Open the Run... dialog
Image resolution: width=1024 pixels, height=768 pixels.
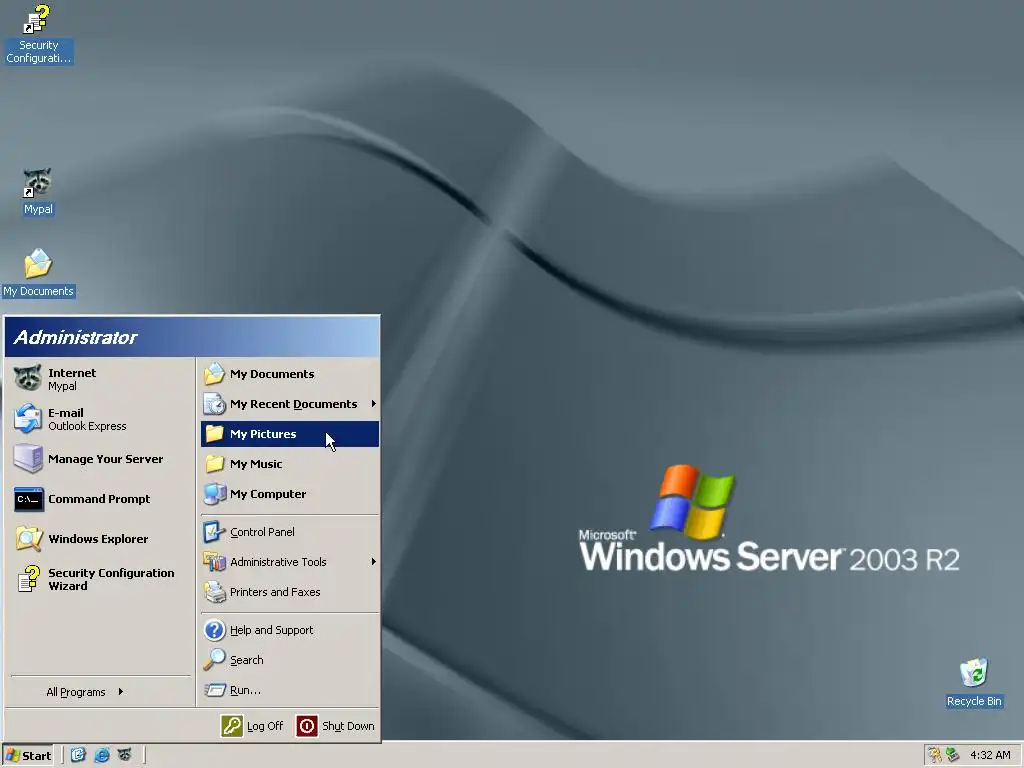[290, 690]
